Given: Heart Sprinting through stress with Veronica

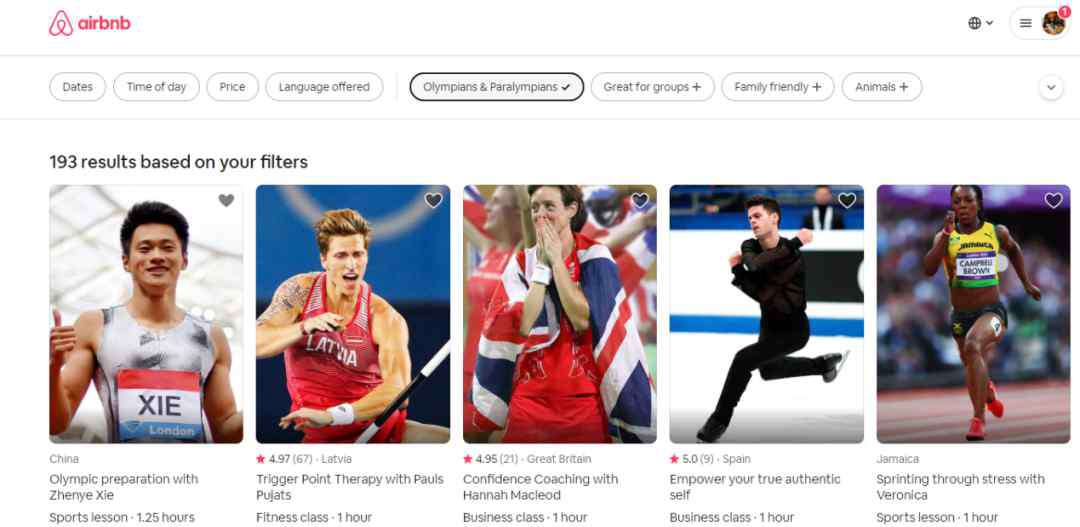Looking at the screenshot, I should (1053, 200).
